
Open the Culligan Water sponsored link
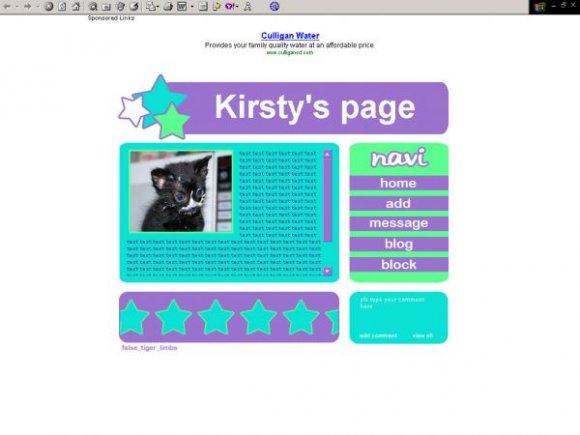(290, 36)
